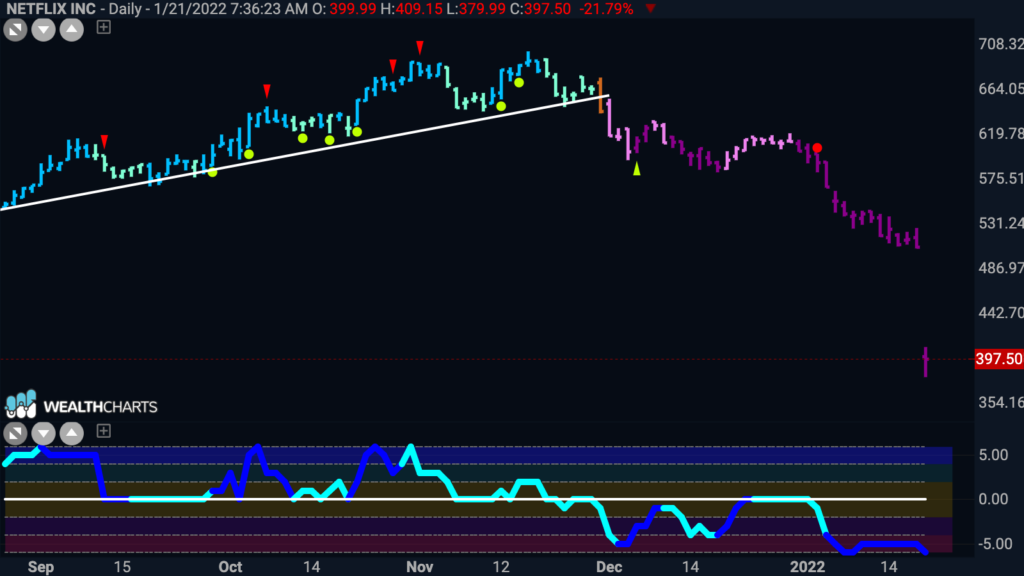Expand the oscillator panel to full size
The image size is (1024, 576).
pyautogui.click(x=15, y=433)
